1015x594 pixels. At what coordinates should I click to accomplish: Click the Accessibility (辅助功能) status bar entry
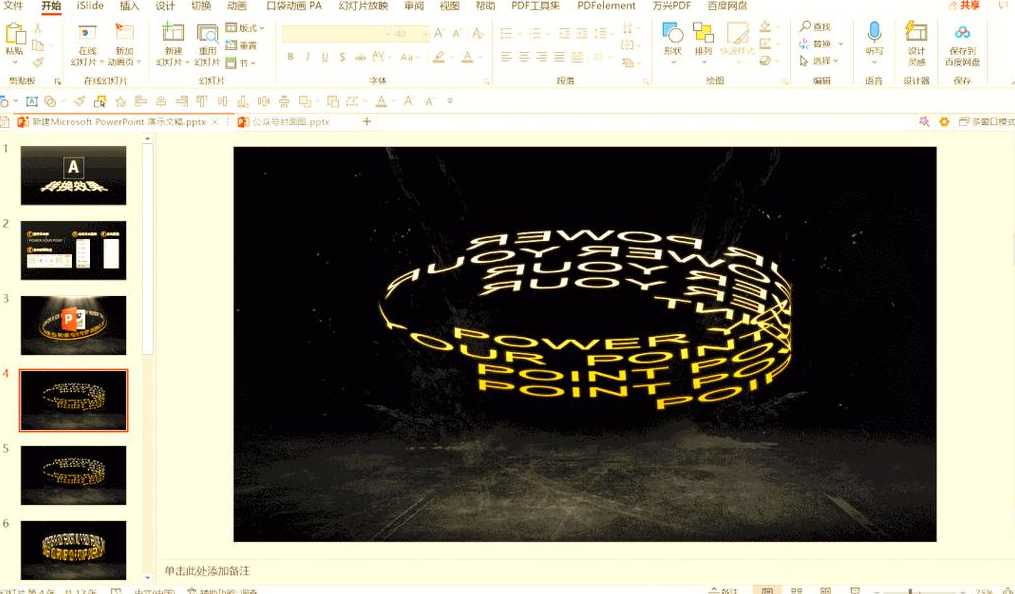coord(221,591)
